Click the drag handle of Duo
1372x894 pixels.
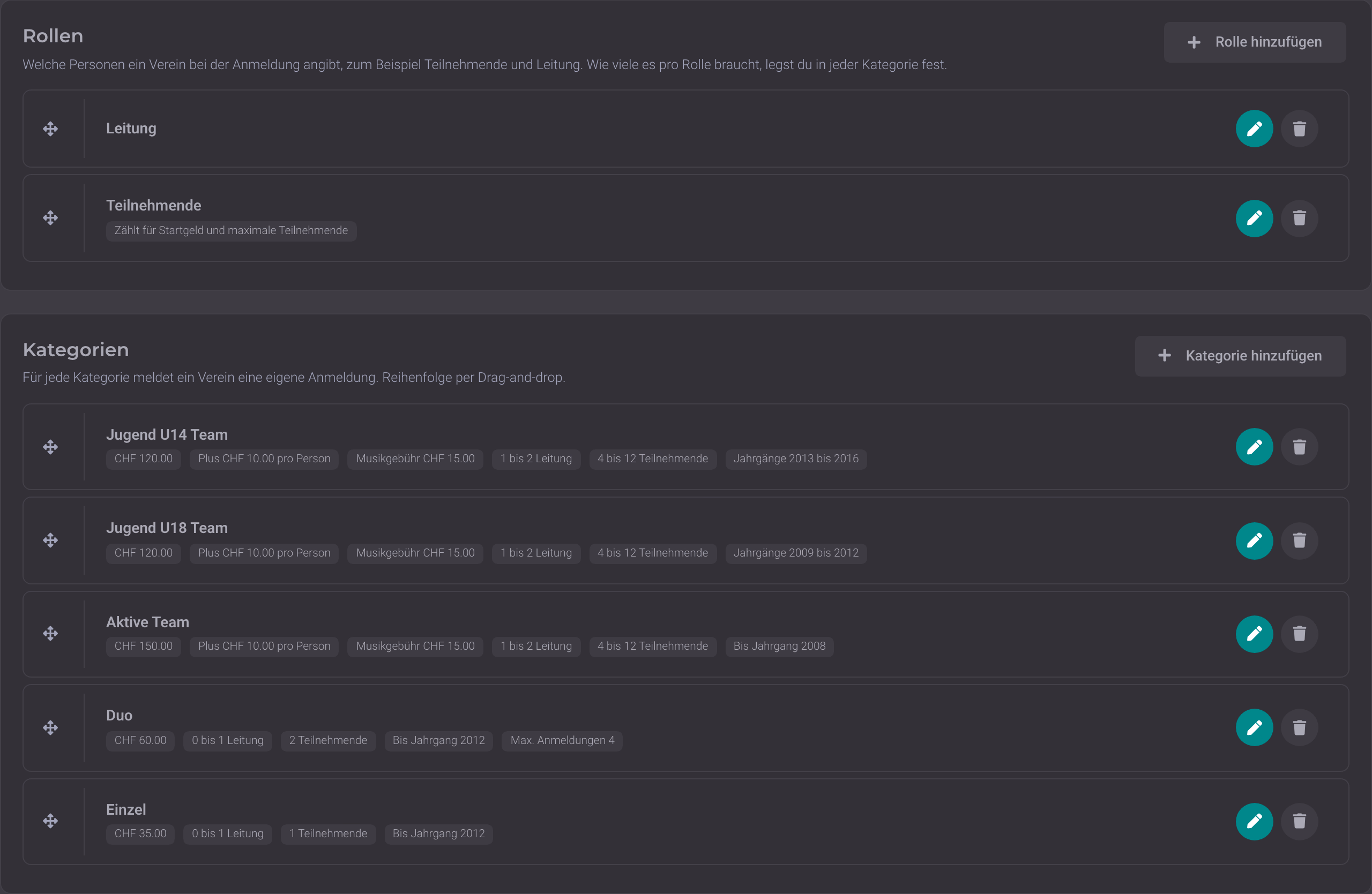pyautogui.click(x=51, y=727)
